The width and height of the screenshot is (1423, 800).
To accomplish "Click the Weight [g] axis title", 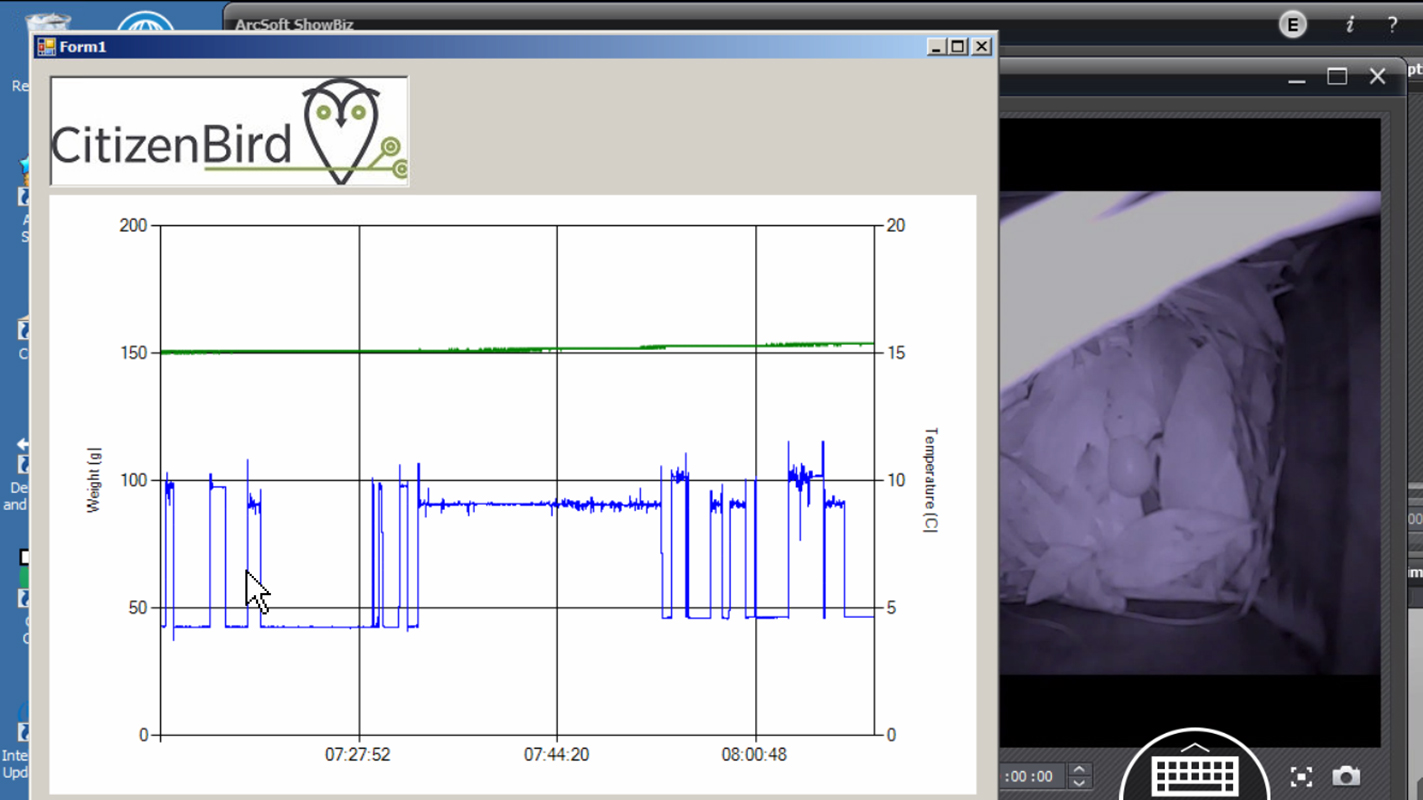I will pyautogui.click(x=94, y=481).
